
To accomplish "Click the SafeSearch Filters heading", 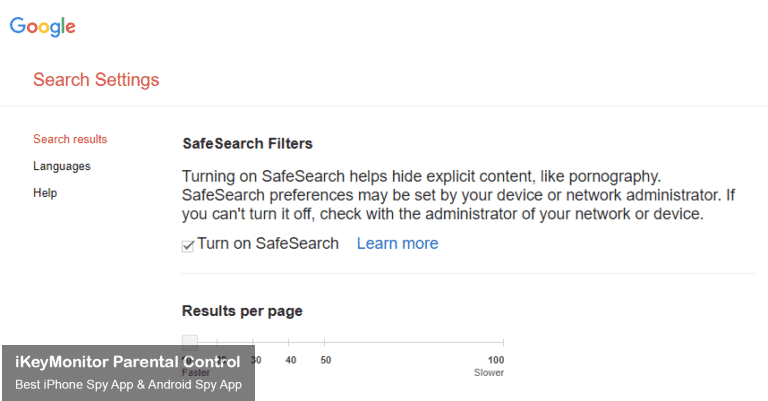I will [x=247, y=144].
